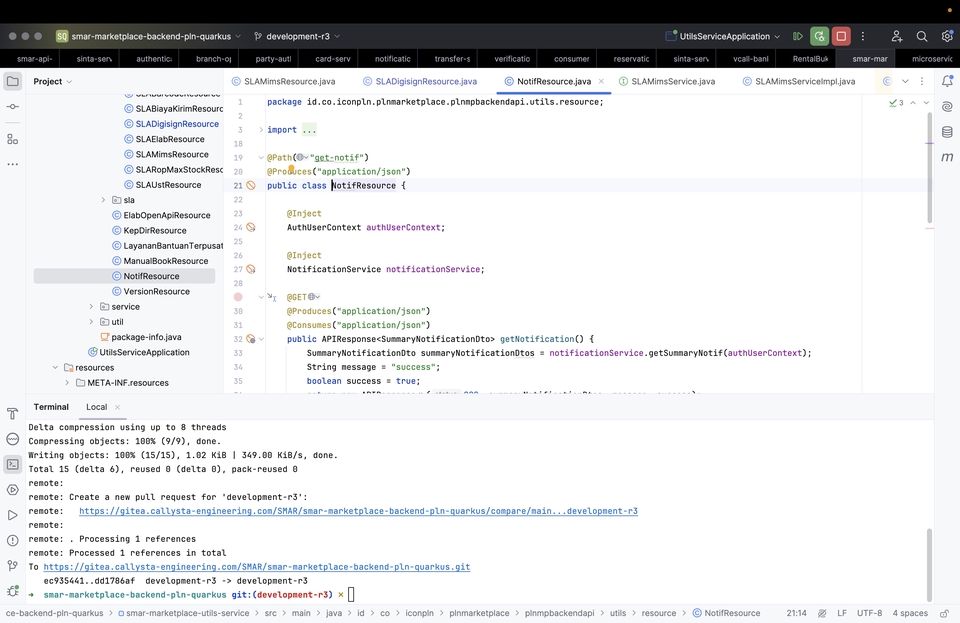Open the Maven tool window icon
The image size is (960, 623).
click(947, 157)
